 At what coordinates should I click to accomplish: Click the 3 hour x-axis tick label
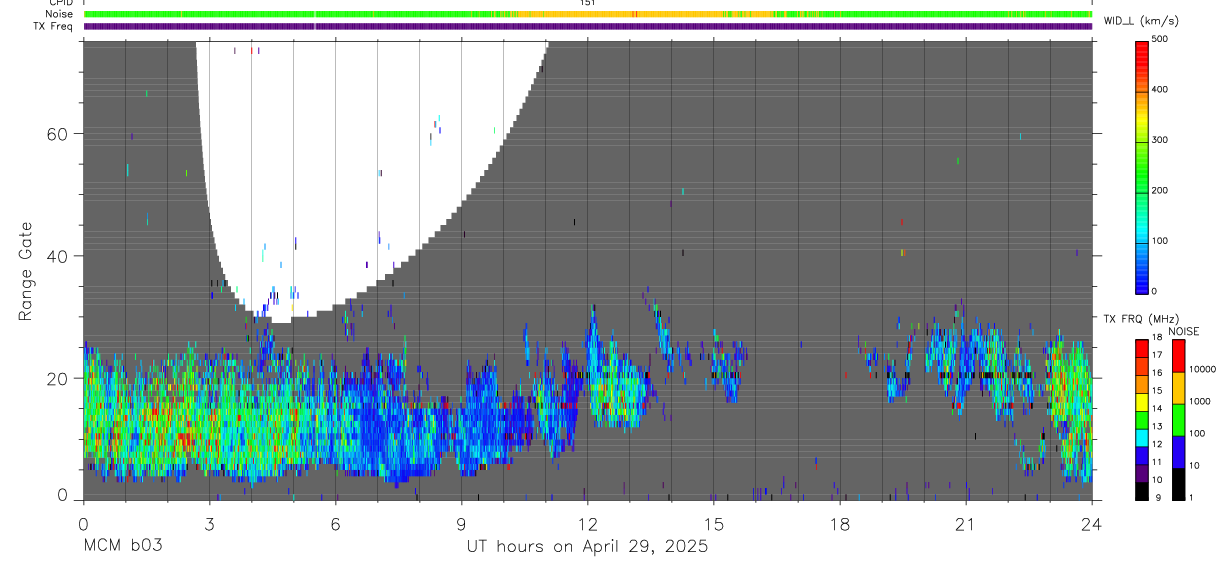(209, 524)
